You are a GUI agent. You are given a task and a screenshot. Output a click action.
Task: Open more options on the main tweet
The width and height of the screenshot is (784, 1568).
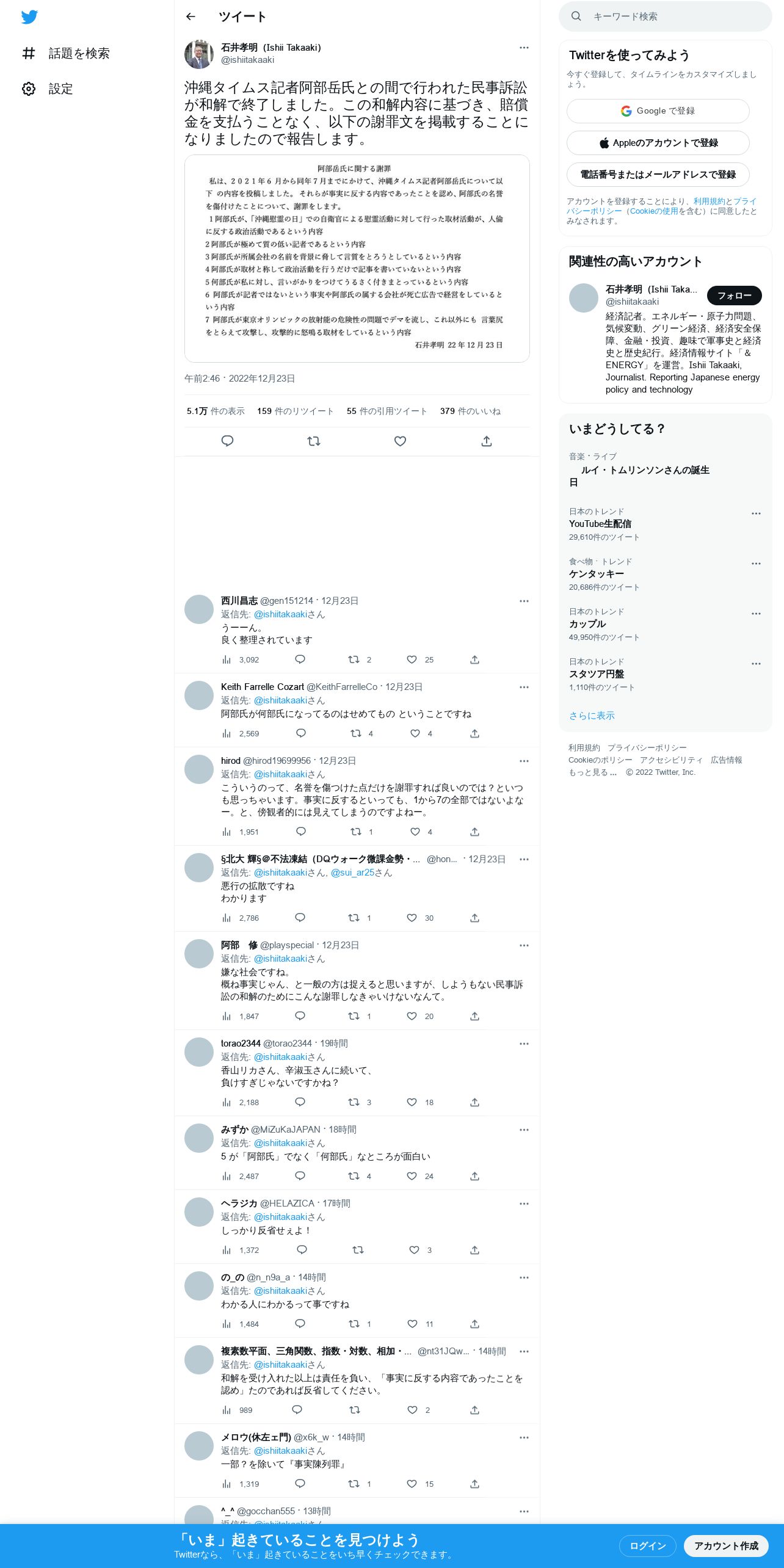tap(524, 48)
